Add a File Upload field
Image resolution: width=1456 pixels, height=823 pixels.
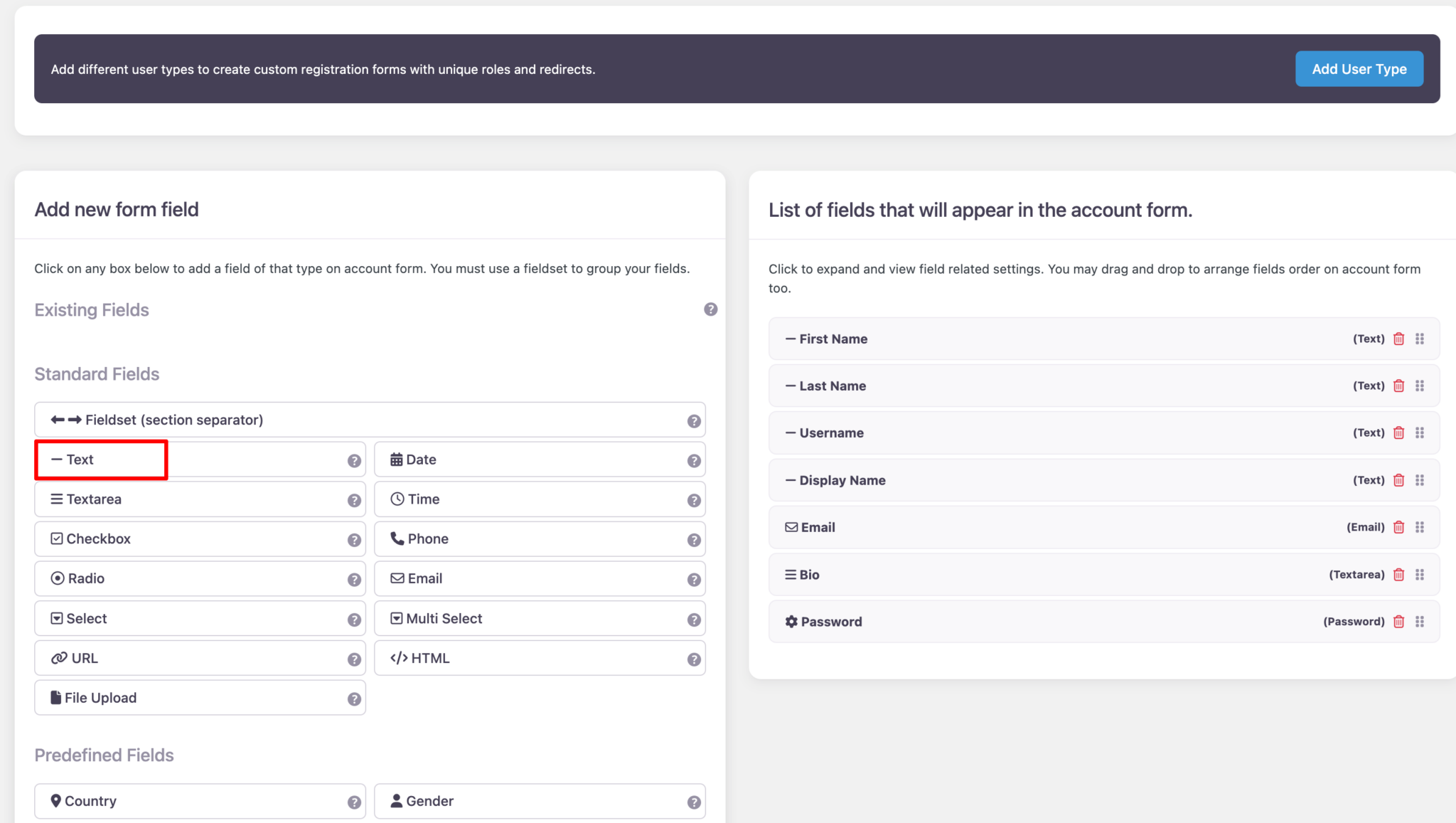tap(200, 698)
